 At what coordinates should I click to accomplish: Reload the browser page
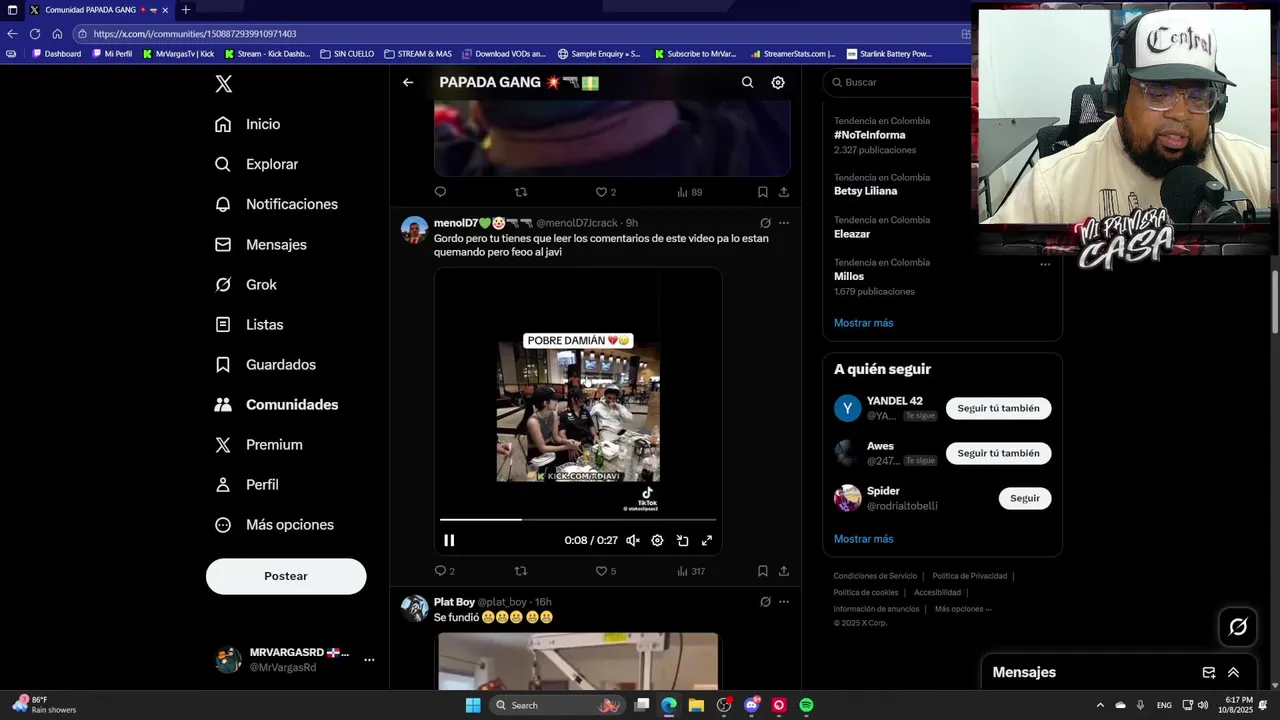tap(35, 33)
